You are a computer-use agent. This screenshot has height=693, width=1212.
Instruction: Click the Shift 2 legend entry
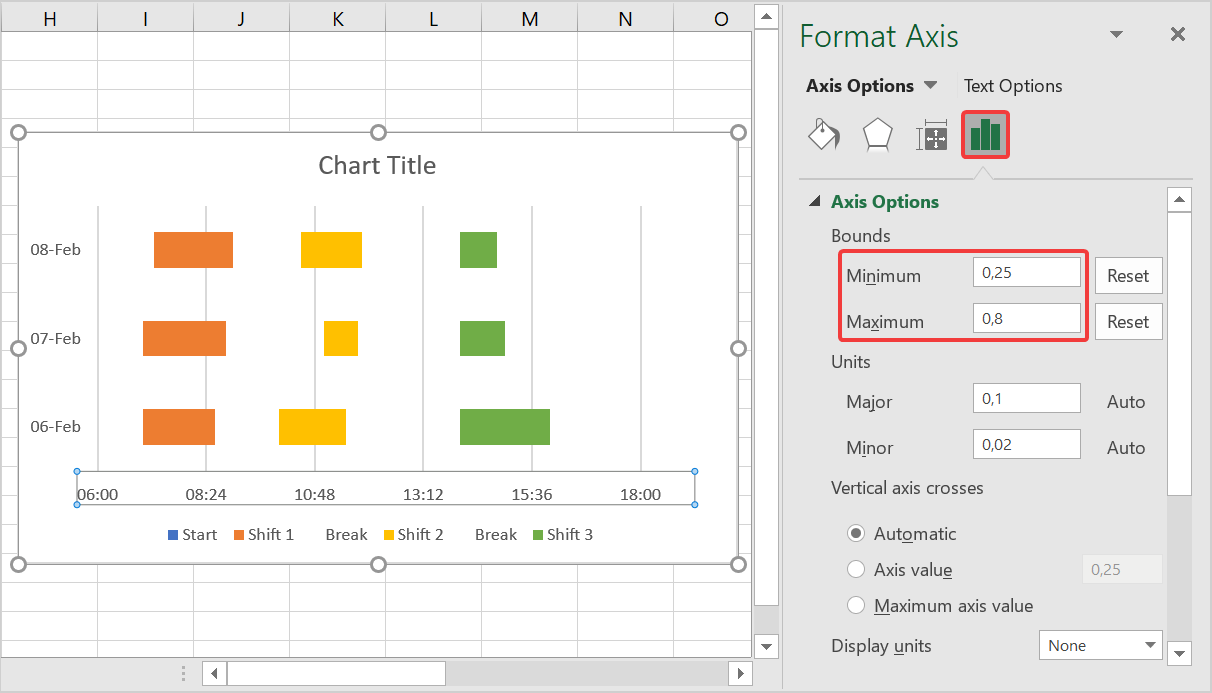413,535
